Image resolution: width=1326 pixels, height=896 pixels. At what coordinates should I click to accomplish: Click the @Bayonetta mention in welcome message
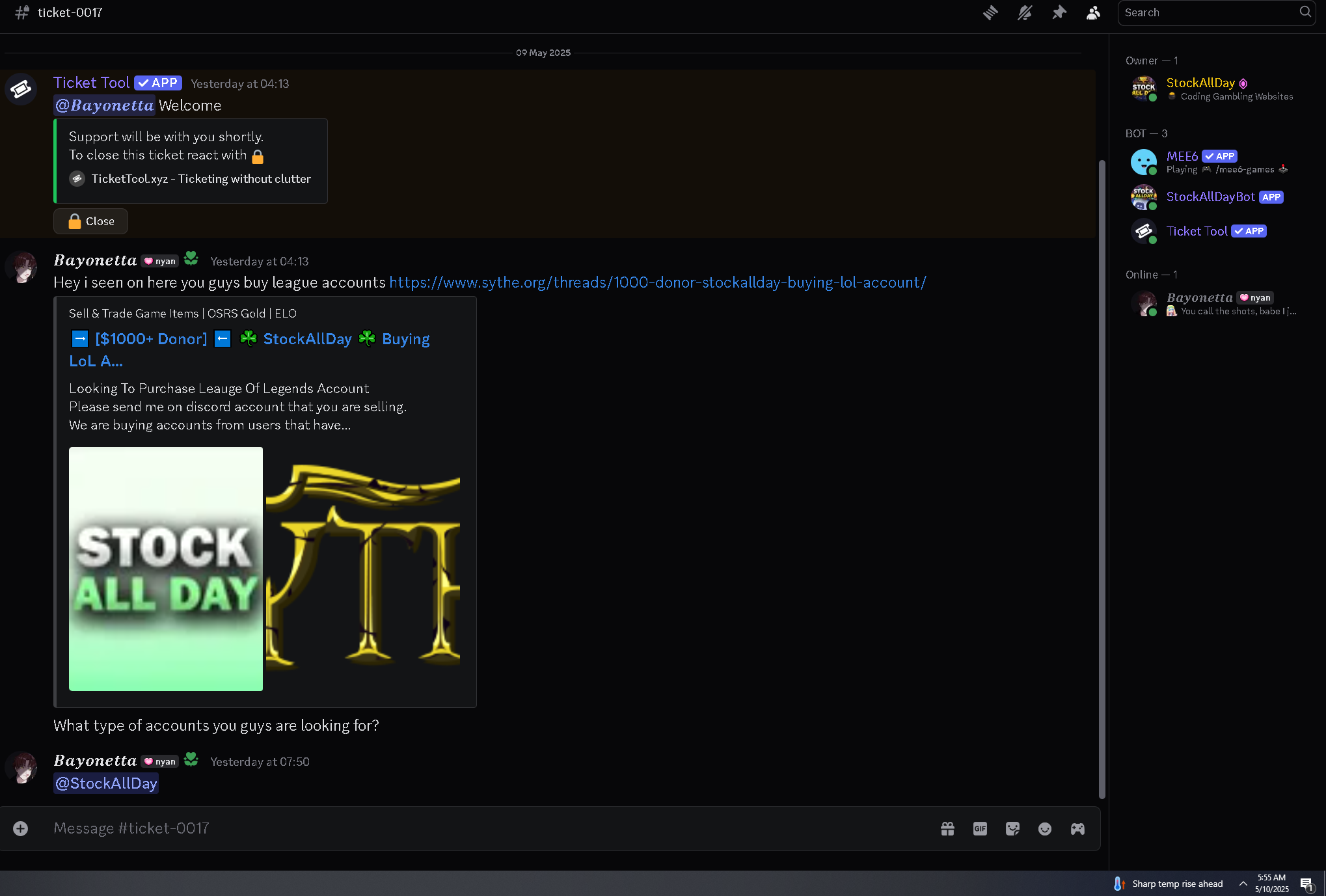(x=104, y=105)
